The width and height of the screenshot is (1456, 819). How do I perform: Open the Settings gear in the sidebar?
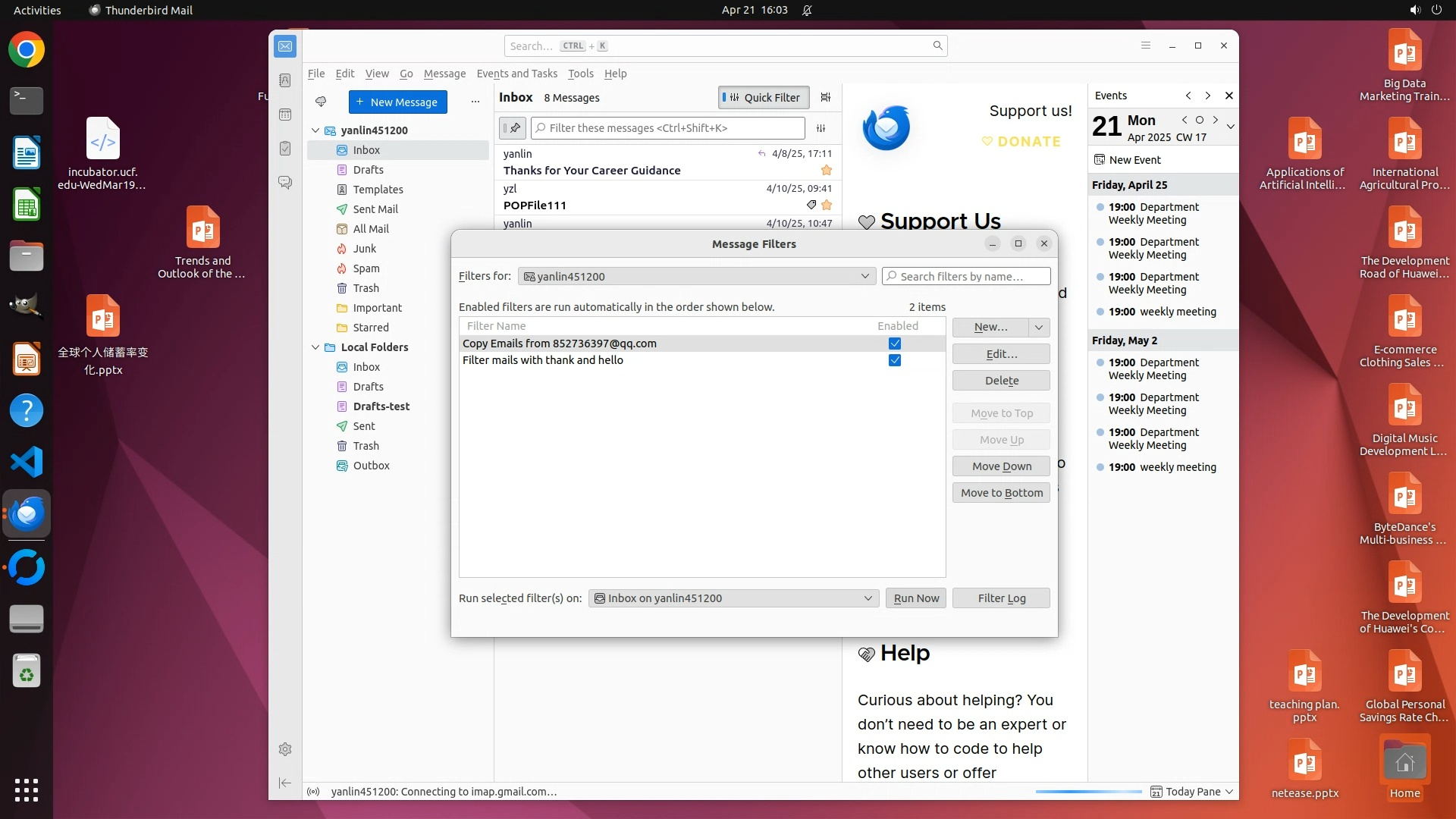(285, 749)
